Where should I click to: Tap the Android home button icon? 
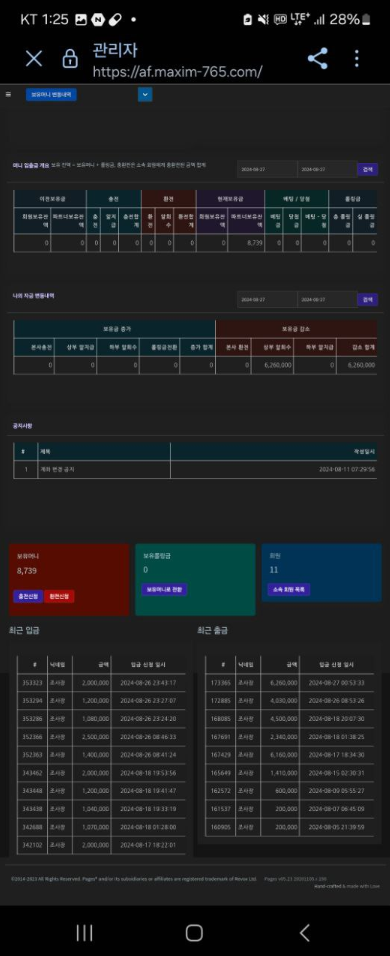pyautogui.click(x=194, y=932)
